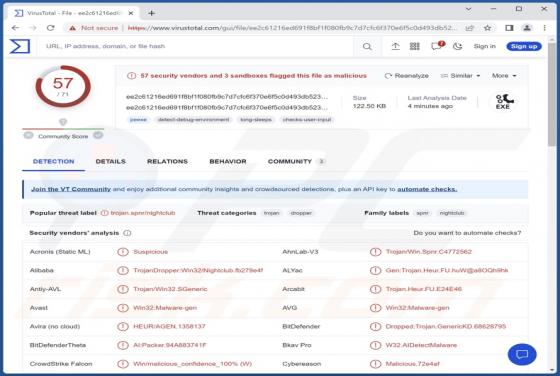Click the info icon beside Popular threat label
560x376 pixels.
104,213
